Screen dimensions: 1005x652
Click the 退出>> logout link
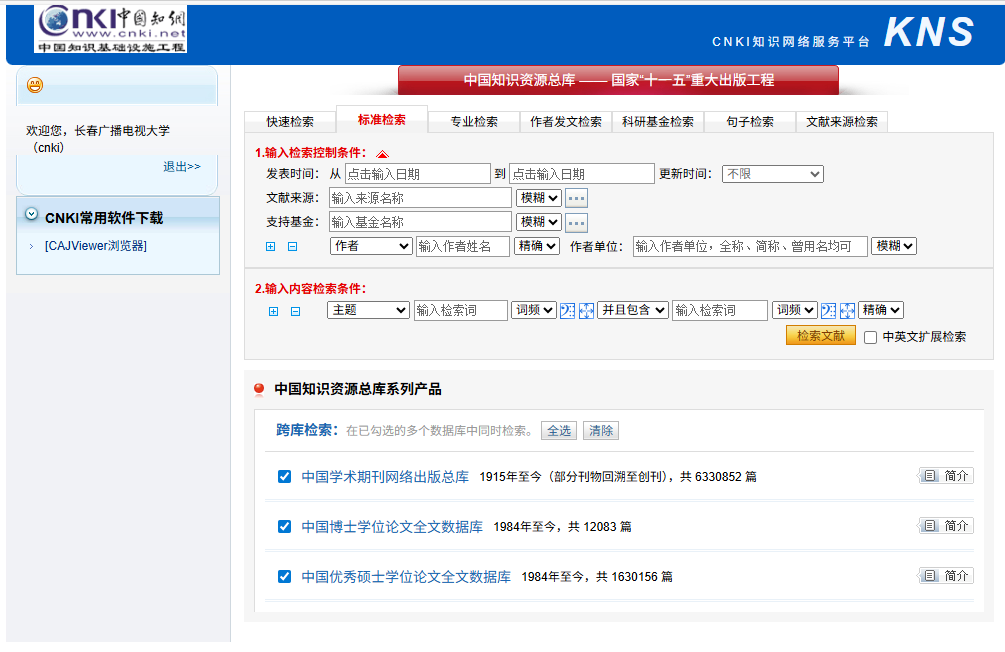(182, 167)
